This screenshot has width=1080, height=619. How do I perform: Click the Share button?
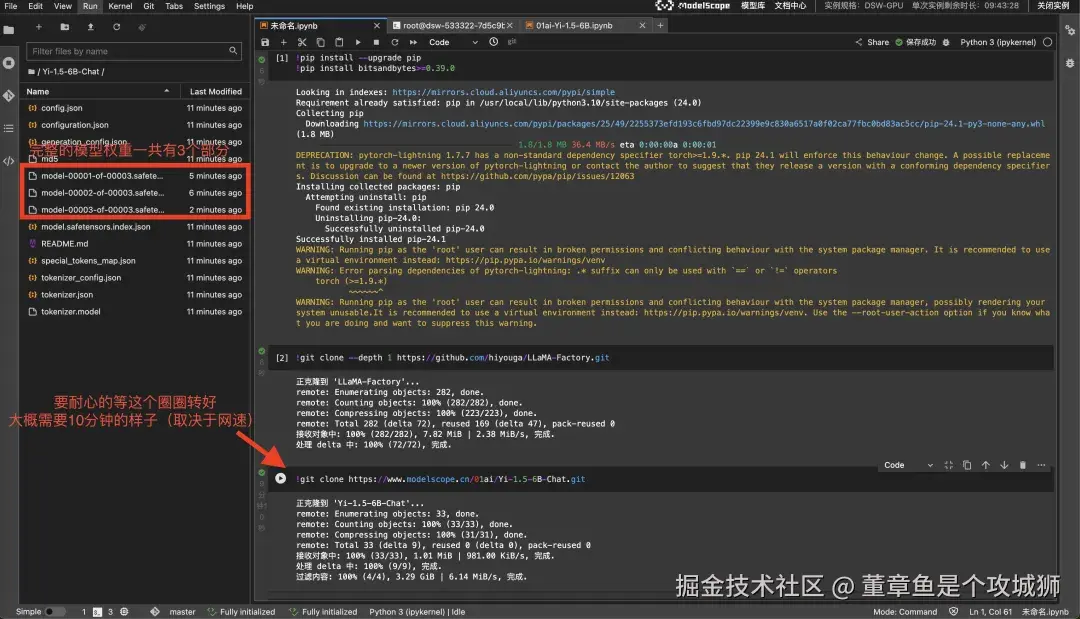click(x=872, y=42)
